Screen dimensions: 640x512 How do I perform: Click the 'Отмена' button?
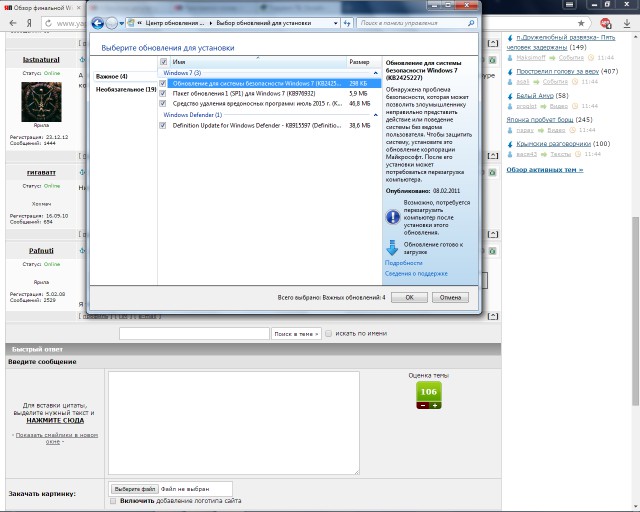[x=450, y=297]
